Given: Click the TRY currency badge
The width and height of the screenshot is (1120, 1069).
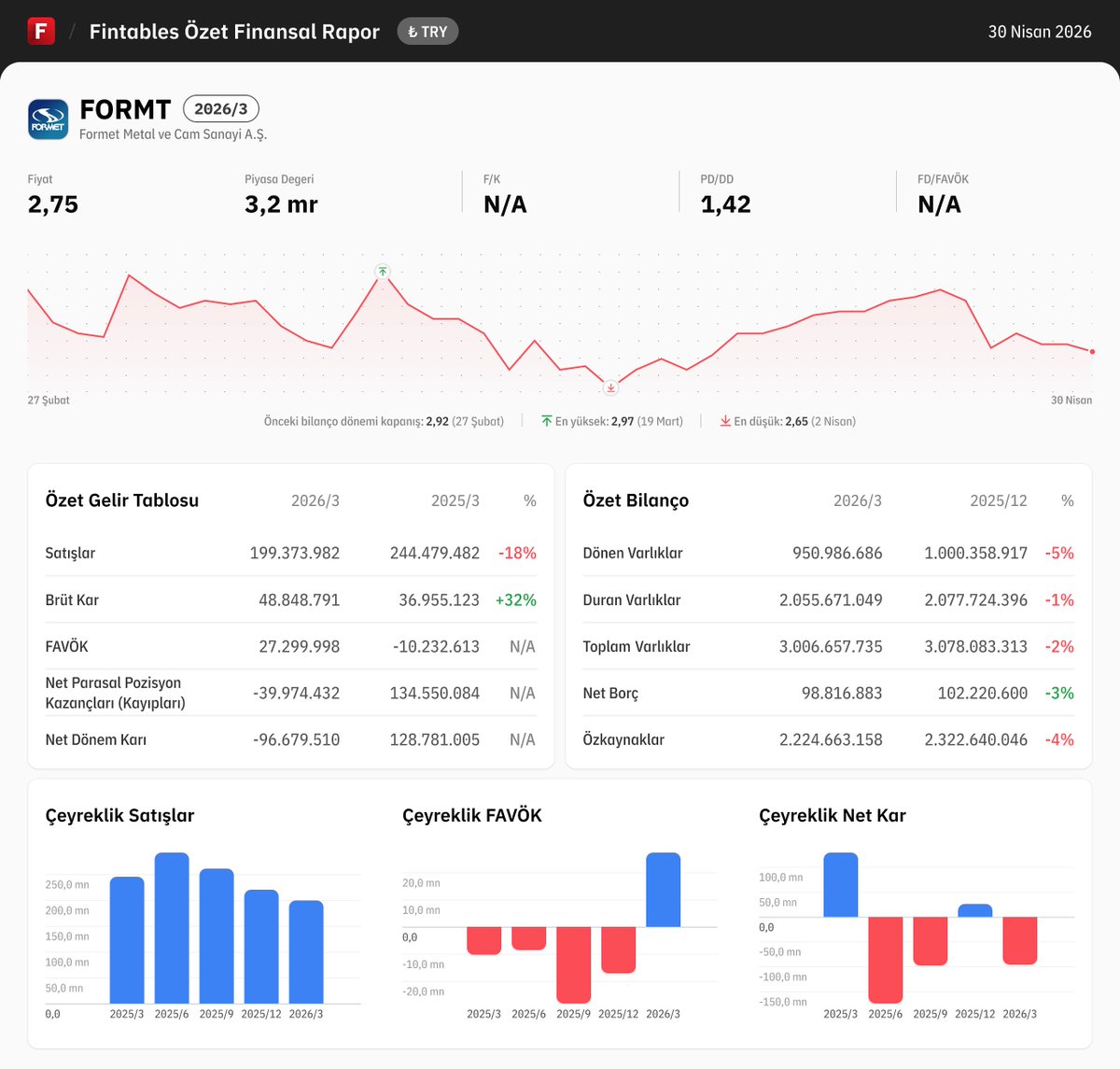Looking at the screenshot, I should pos(427,32).
